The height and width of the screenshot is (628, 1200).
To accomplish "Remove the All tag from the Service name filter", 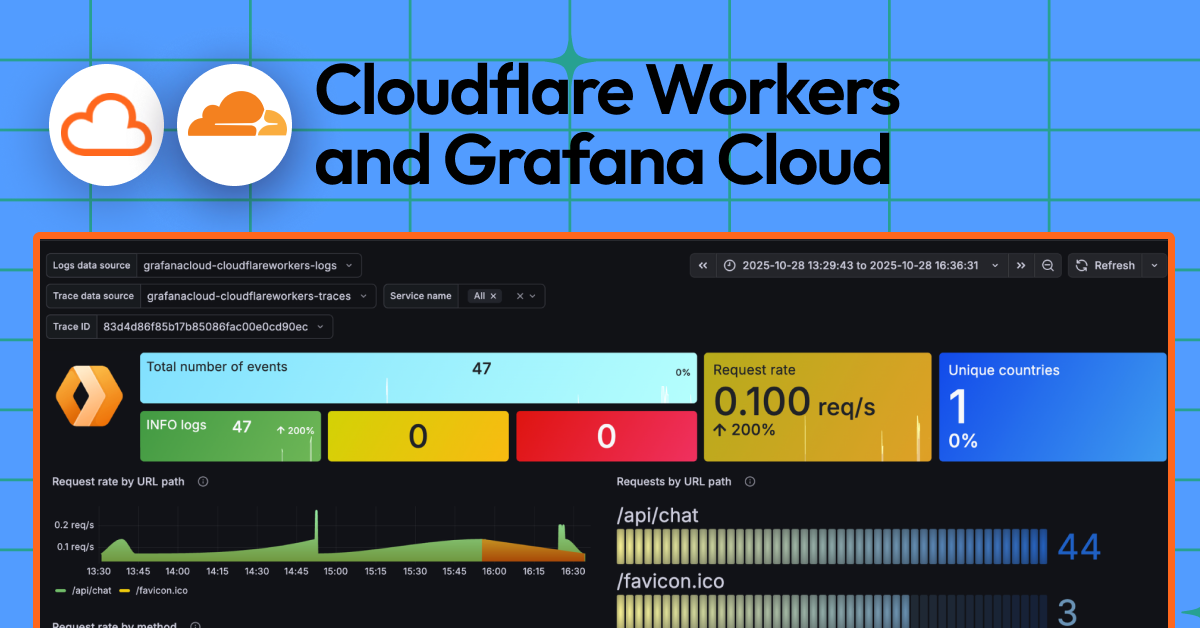I will tap(492, 296).
